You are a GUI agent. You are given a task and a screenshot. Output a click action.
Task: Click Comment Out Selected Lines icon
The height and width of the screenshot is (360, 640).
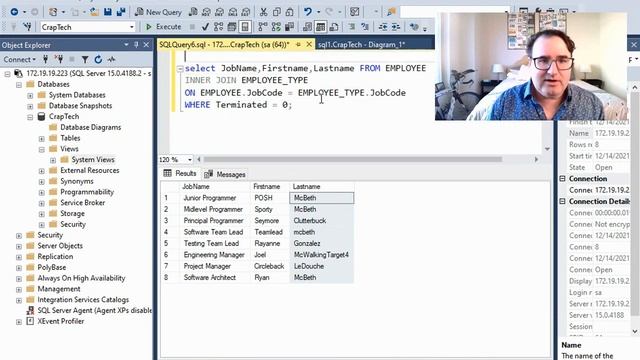point(352,27)
